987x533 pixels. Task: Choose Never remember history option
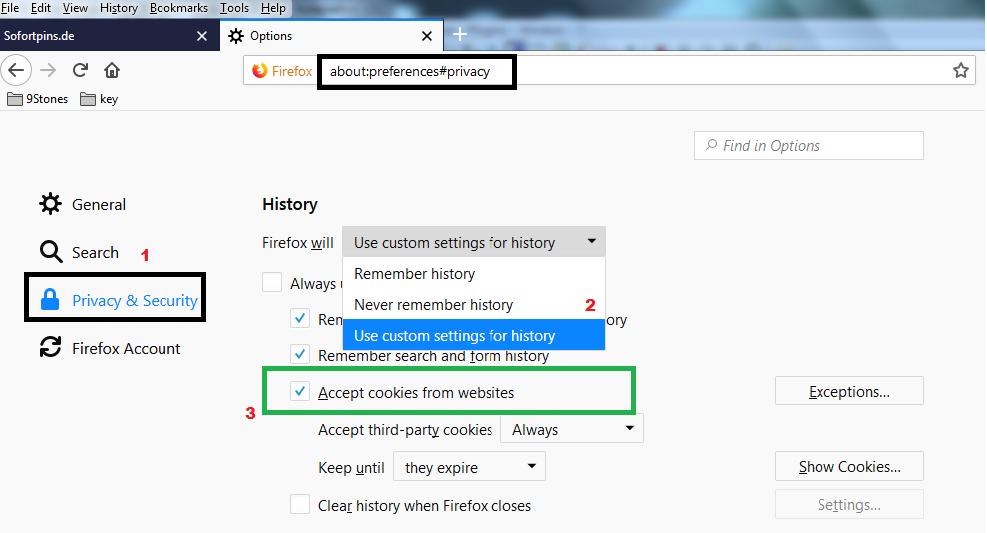tap(473, 304)
